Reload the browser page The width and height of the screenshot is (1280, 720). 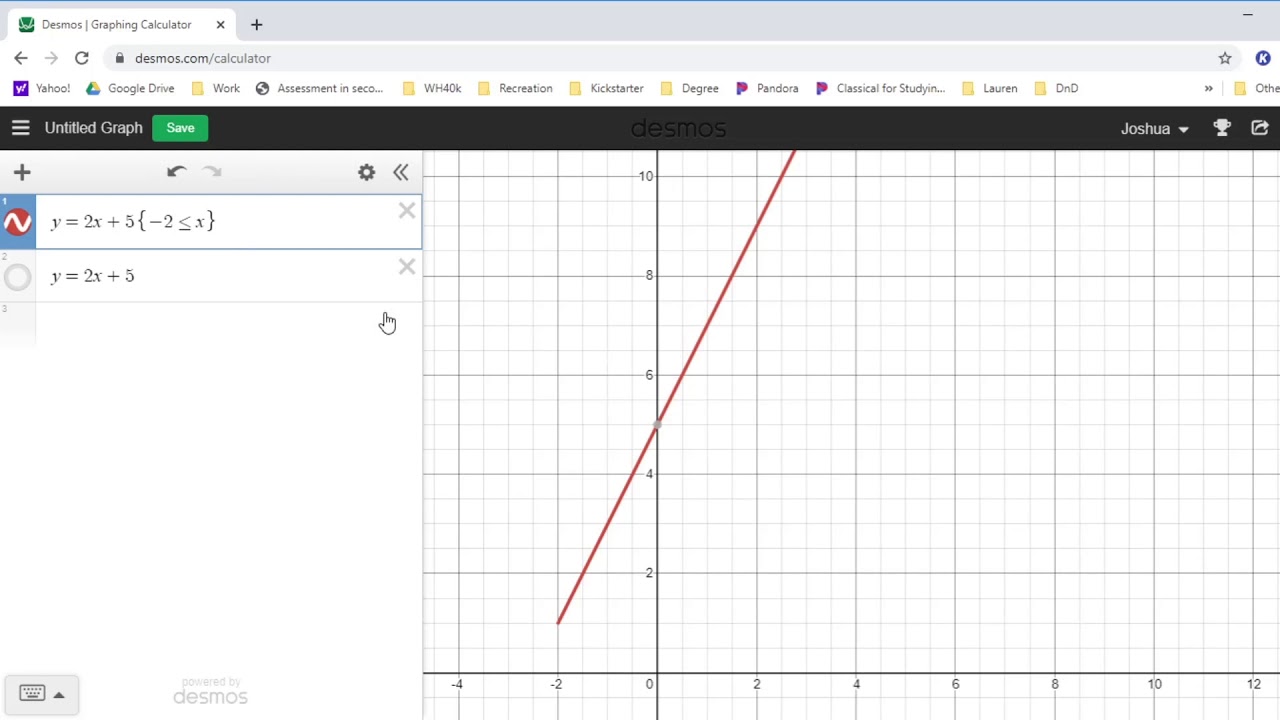(82, 58)
